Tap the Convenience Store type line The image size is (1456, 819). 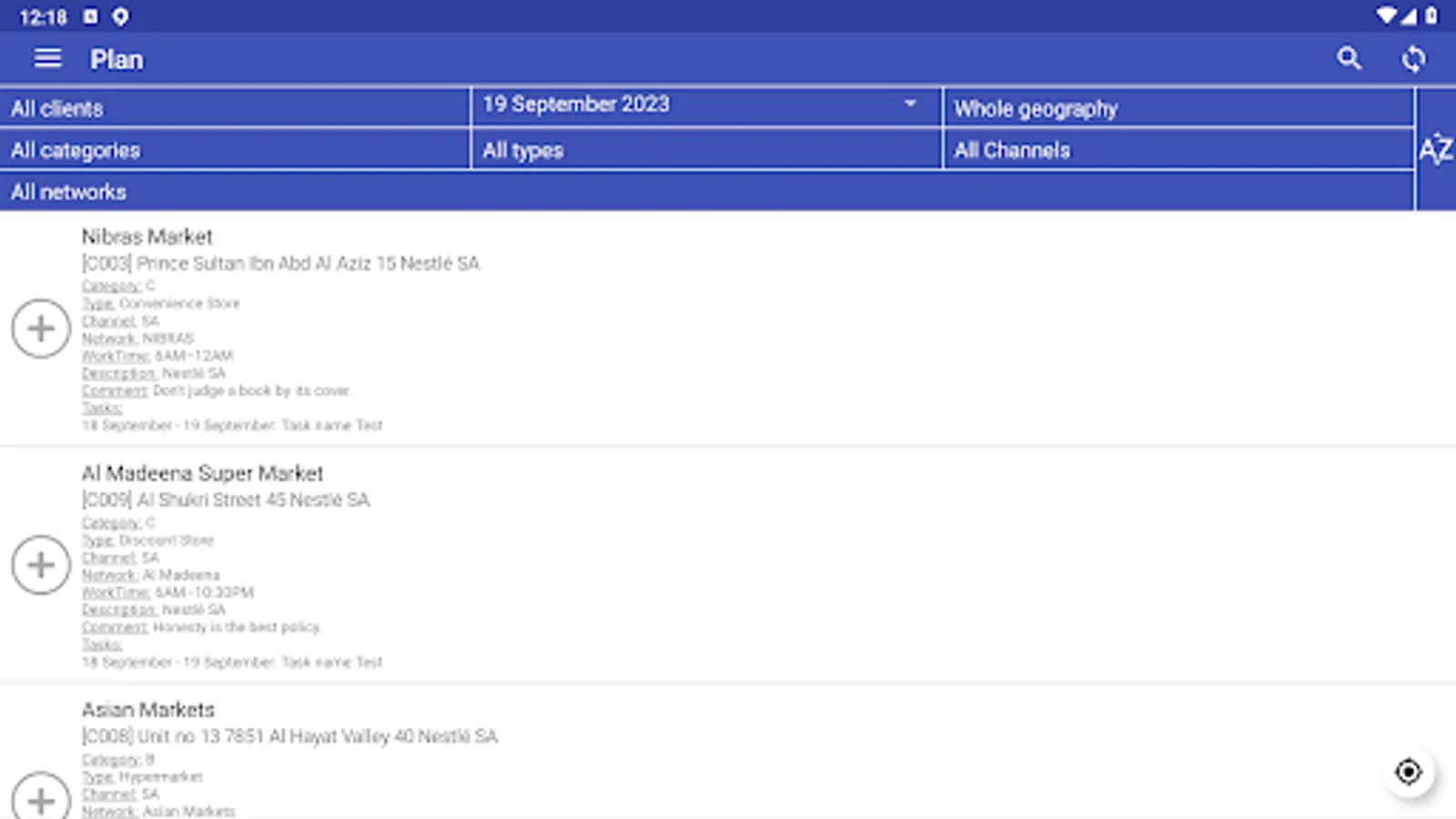pyautogui.click(x=161, y=303)
